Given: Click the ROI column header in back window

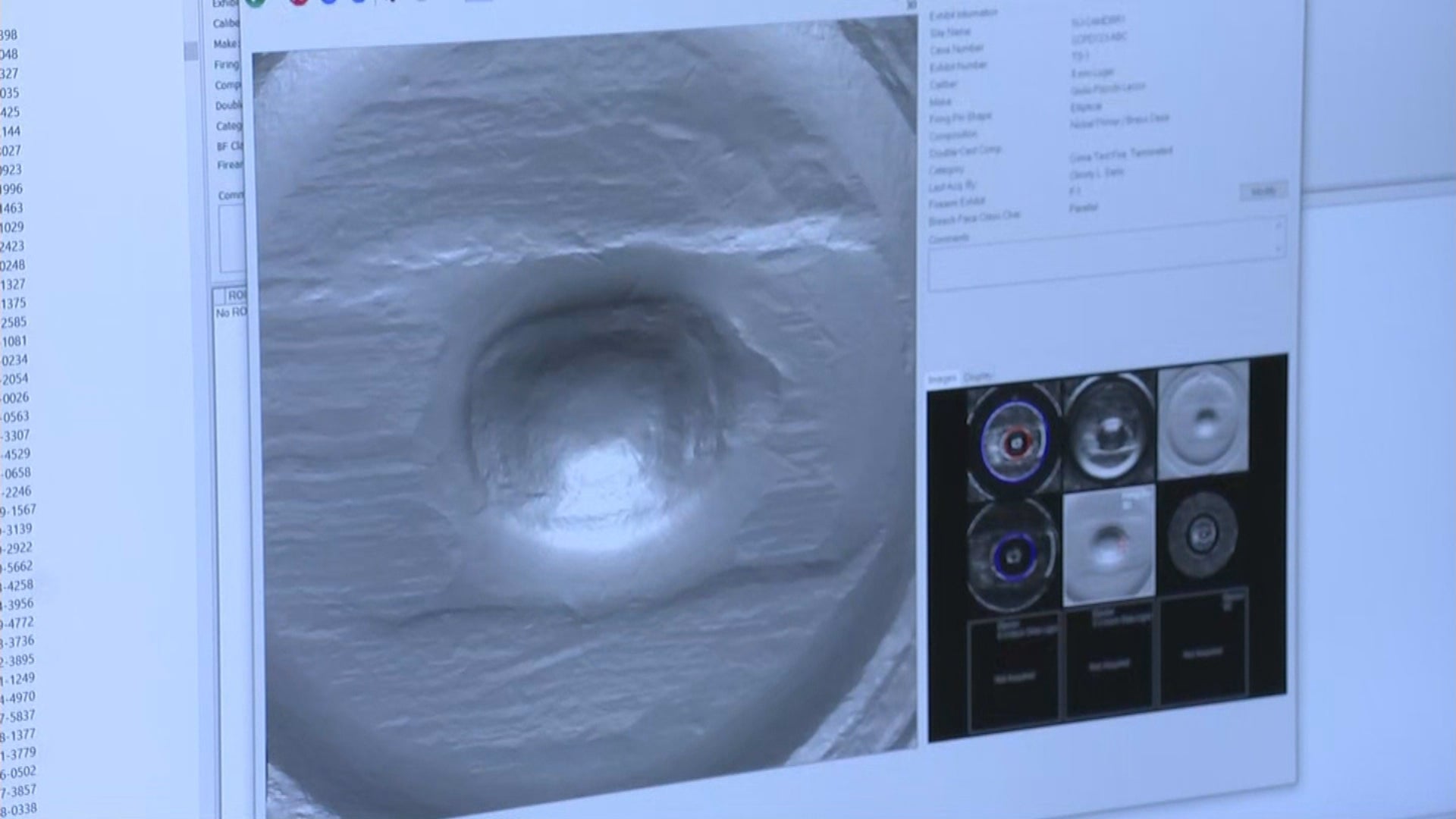Looking at the screenshot, I should tap(237, 295).
